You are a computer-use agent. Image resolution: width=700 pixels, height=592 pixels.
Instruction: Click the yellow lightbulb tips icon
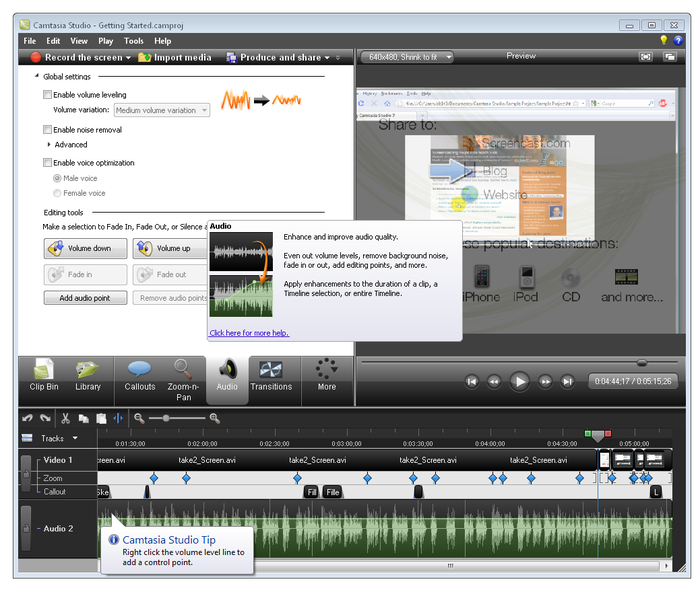point(663,40)
